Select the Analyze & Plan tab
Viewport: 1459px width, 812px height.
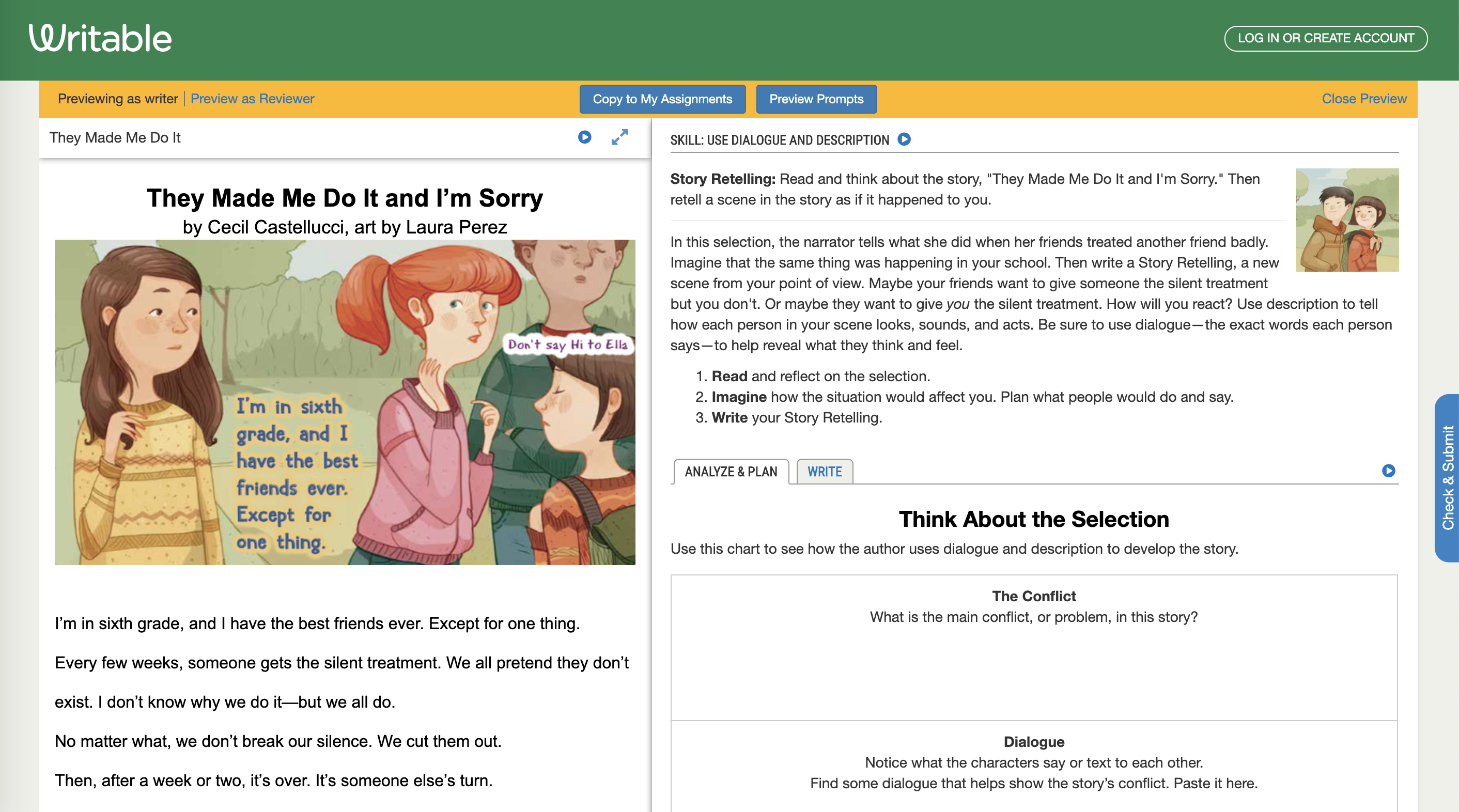click(731, 472)
